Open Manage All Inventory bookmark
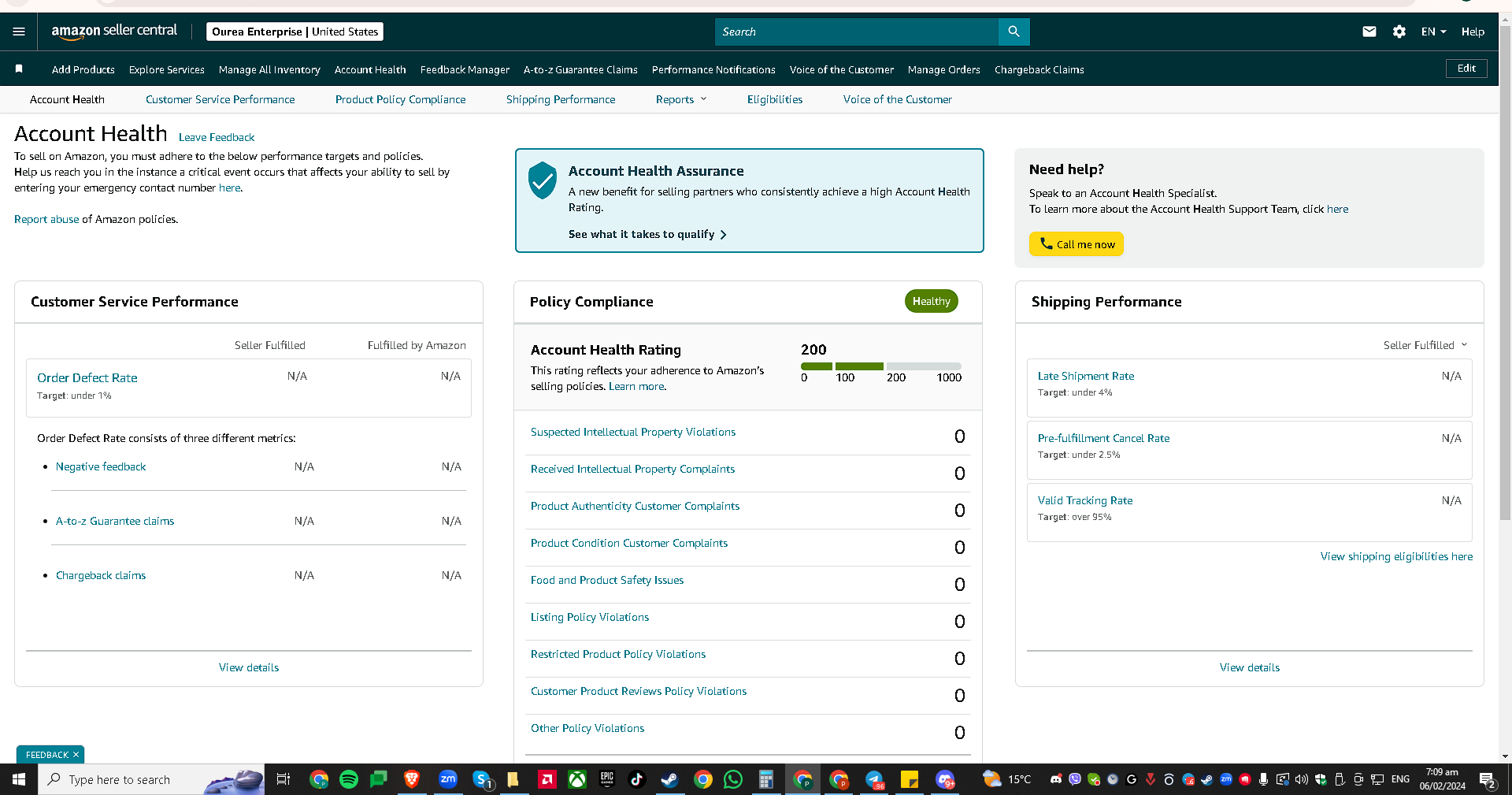The height and width of the screenshot is (795, 1512). click(269, 69)
